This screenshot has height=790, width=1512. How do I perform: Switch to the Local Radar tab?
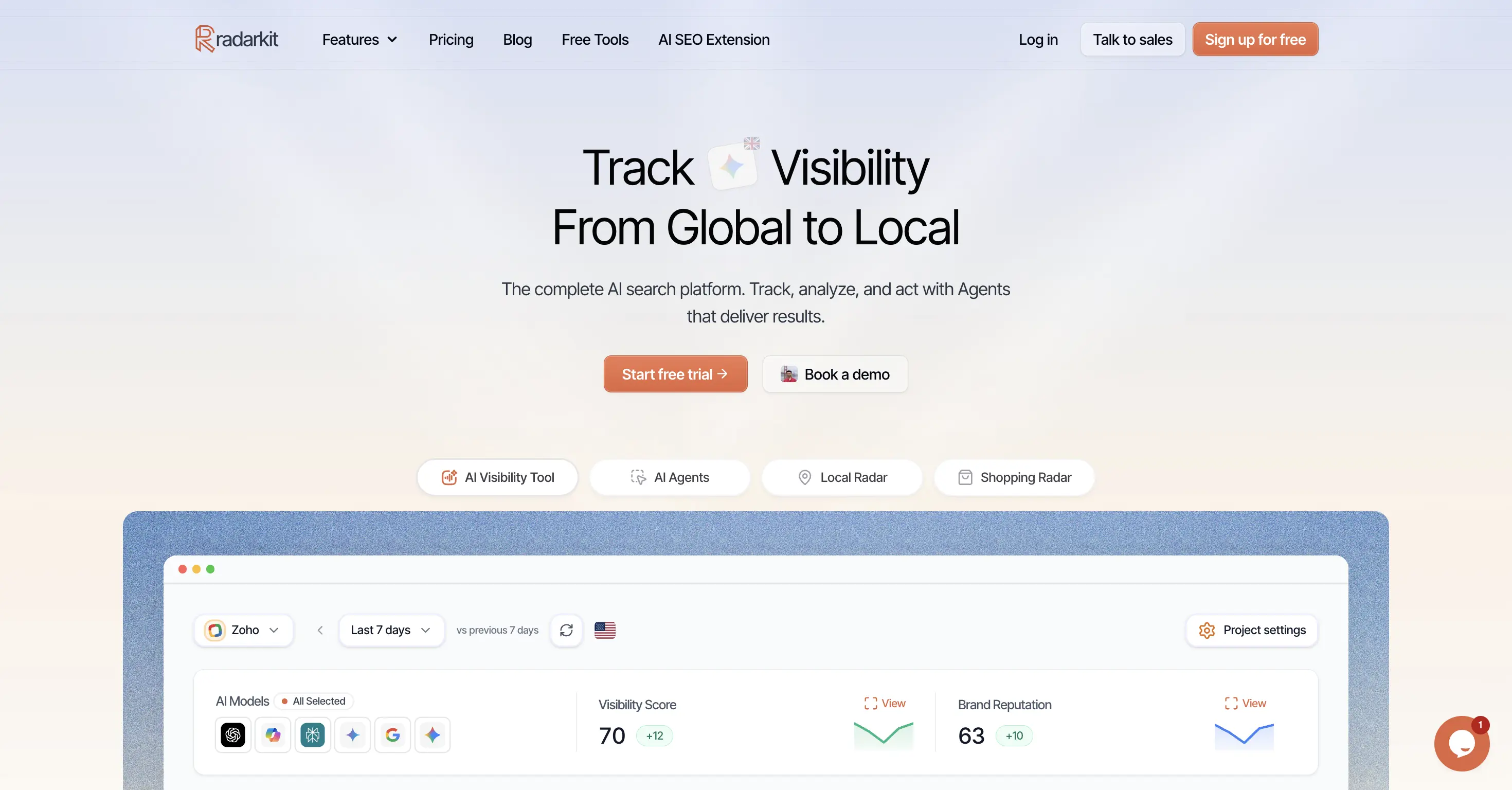[x=842, y=478]
